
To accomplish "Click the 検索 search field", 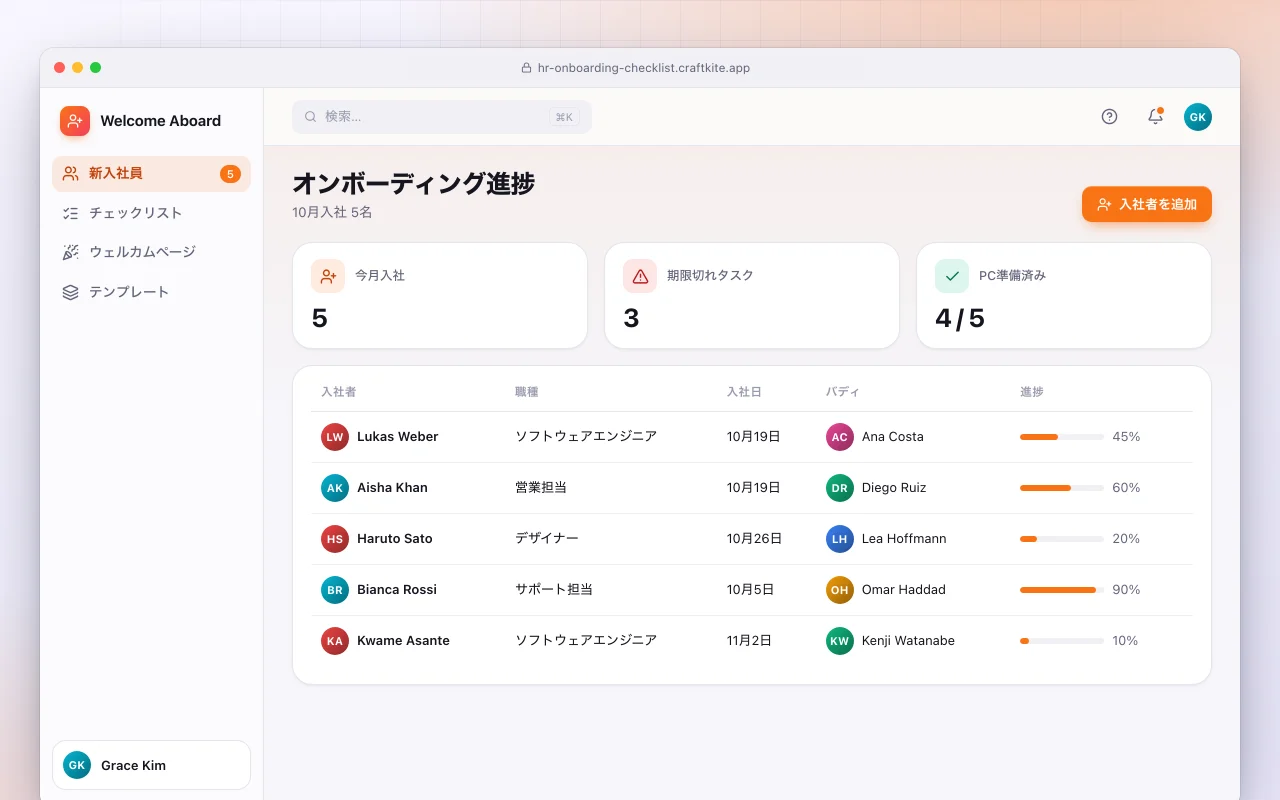I will 442,117.
